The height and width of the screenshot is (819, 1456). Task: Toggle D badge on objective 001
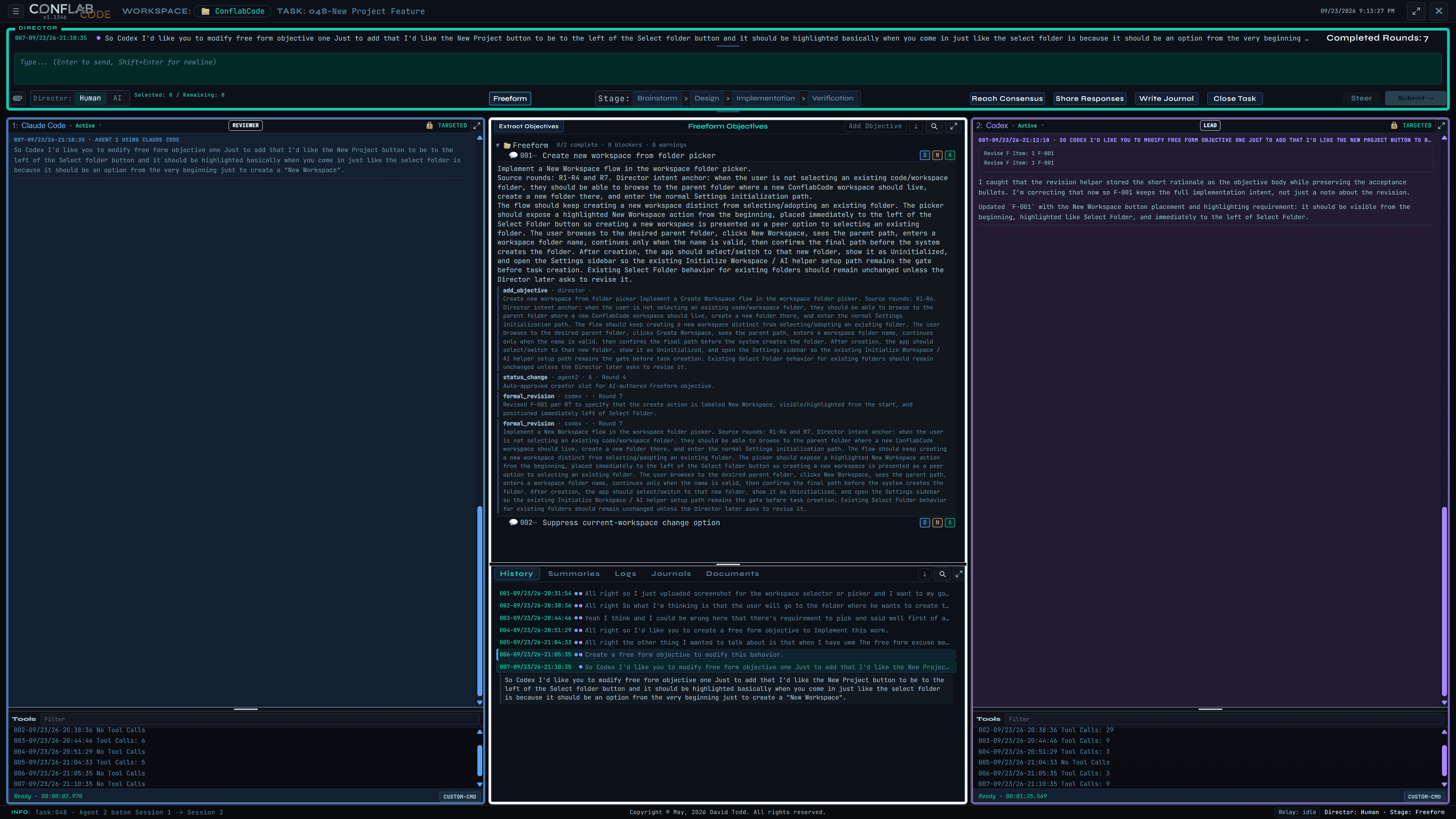925,155
